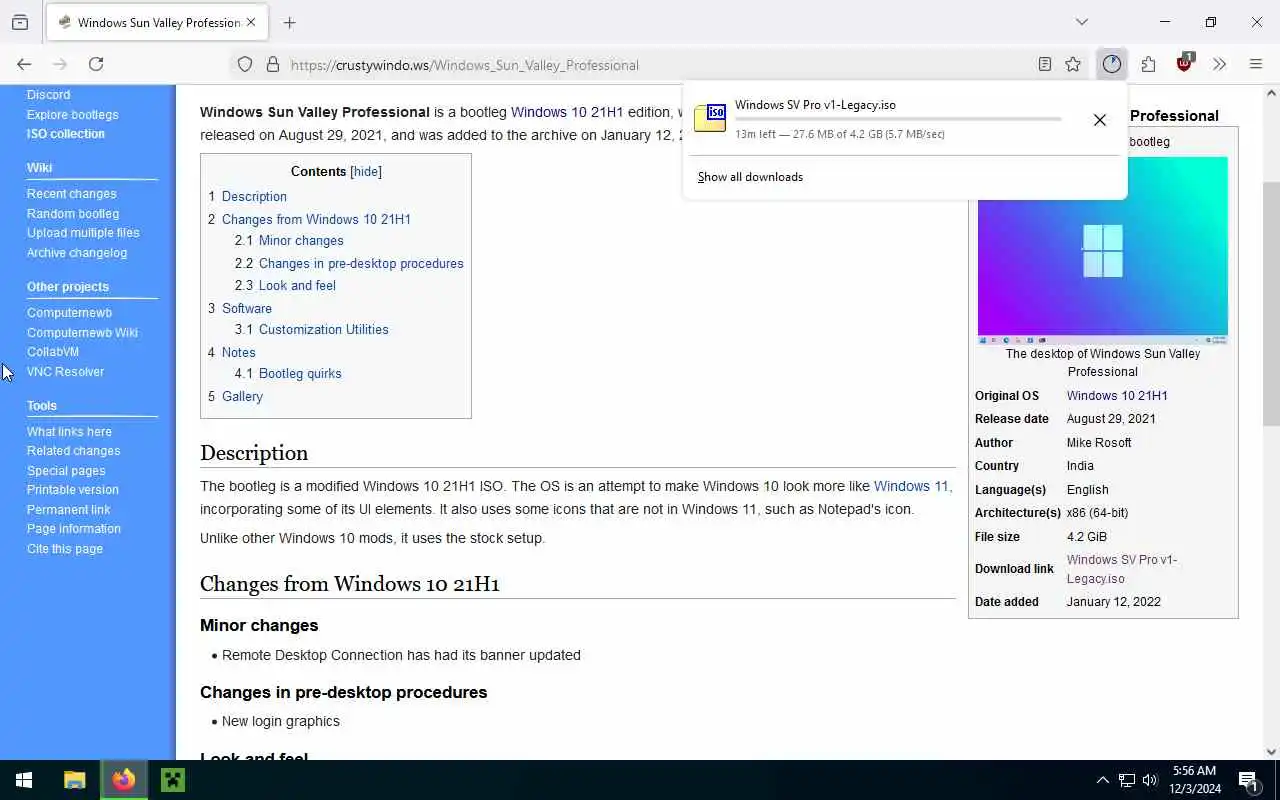This screenshot has width=1280, height=800.
Task: Close the Windows Sun Valley Professional tab
Action: [251, 22]
